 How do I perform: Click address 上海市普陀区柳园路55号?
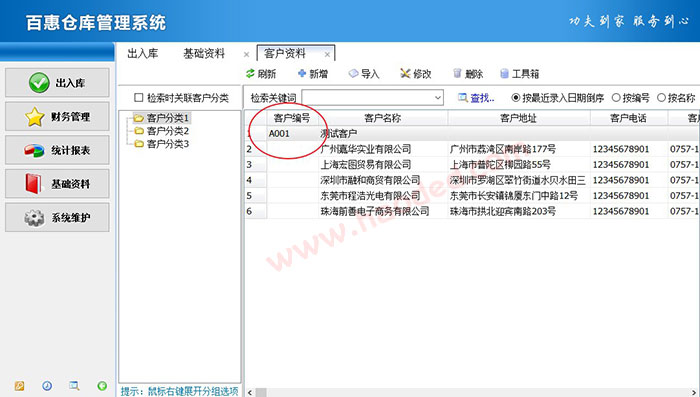coord(500,164)
